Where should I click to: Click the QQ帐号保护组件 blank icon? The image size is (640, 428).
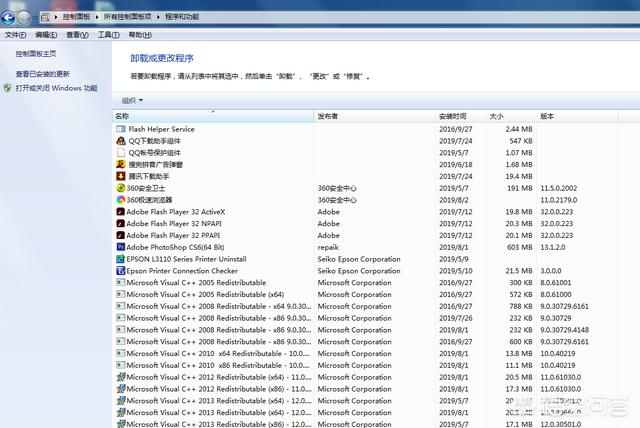120,153
